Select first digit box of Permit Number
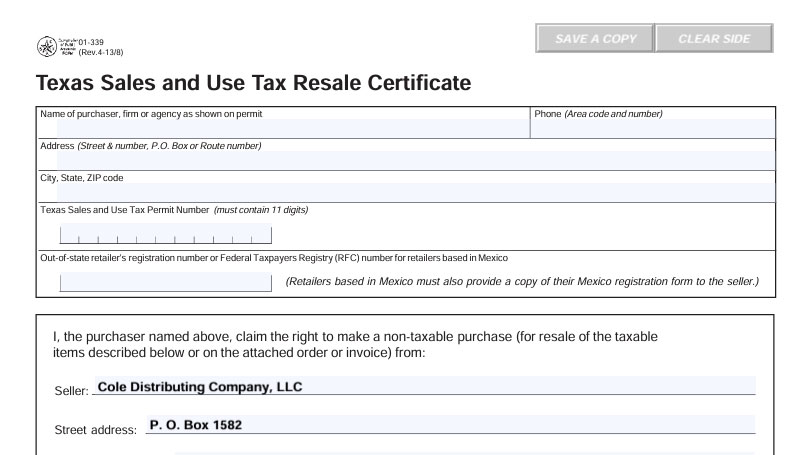Image resolution: width=808 pixels, height=455 pixels. tap(69, 234)
